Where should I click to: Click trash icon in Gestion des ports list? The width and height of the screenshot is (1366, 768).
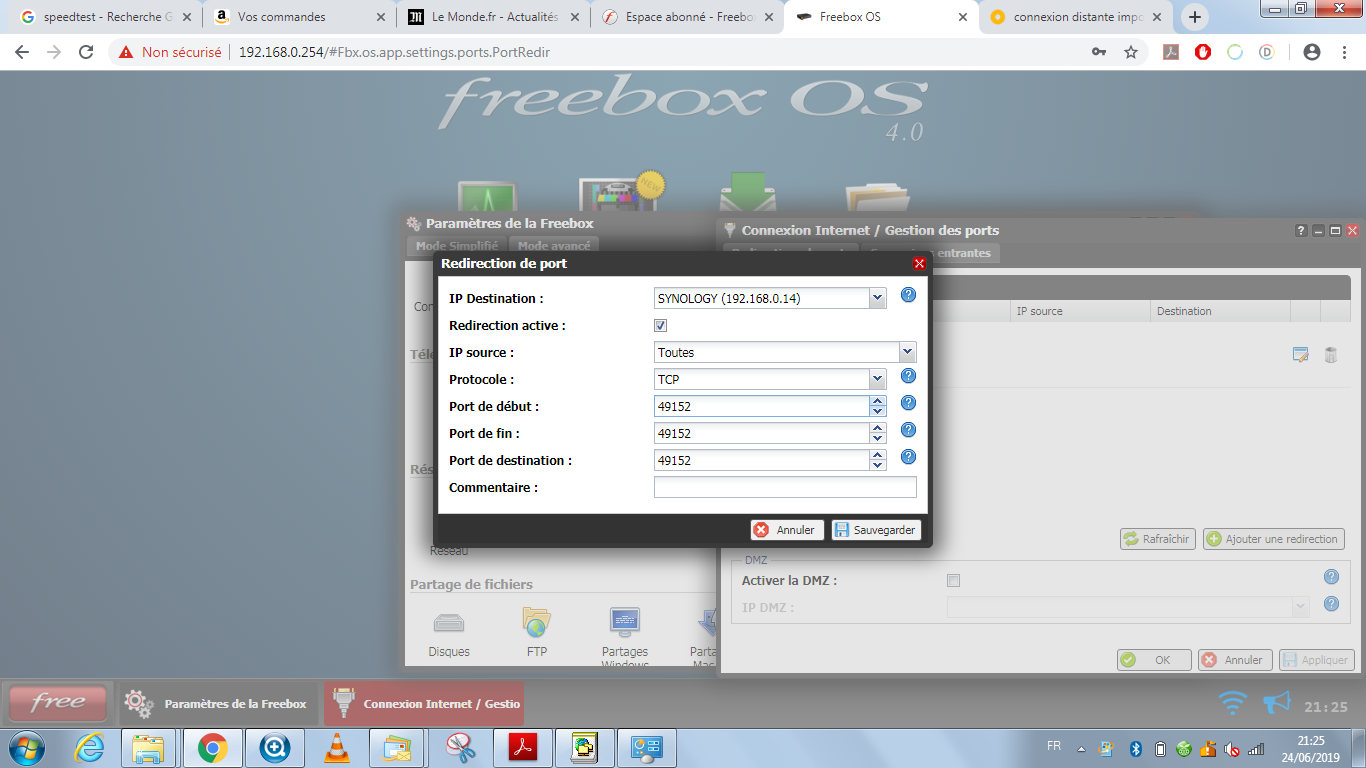1331,354
